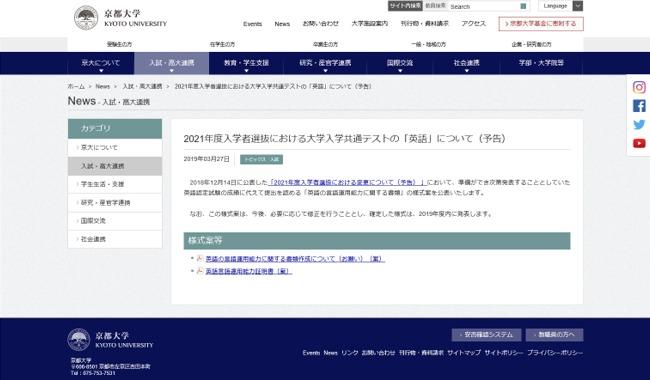Open PDF icon for 英語言語運用能力証明書（案）
650x380 pixels.
tap(199, 271)
